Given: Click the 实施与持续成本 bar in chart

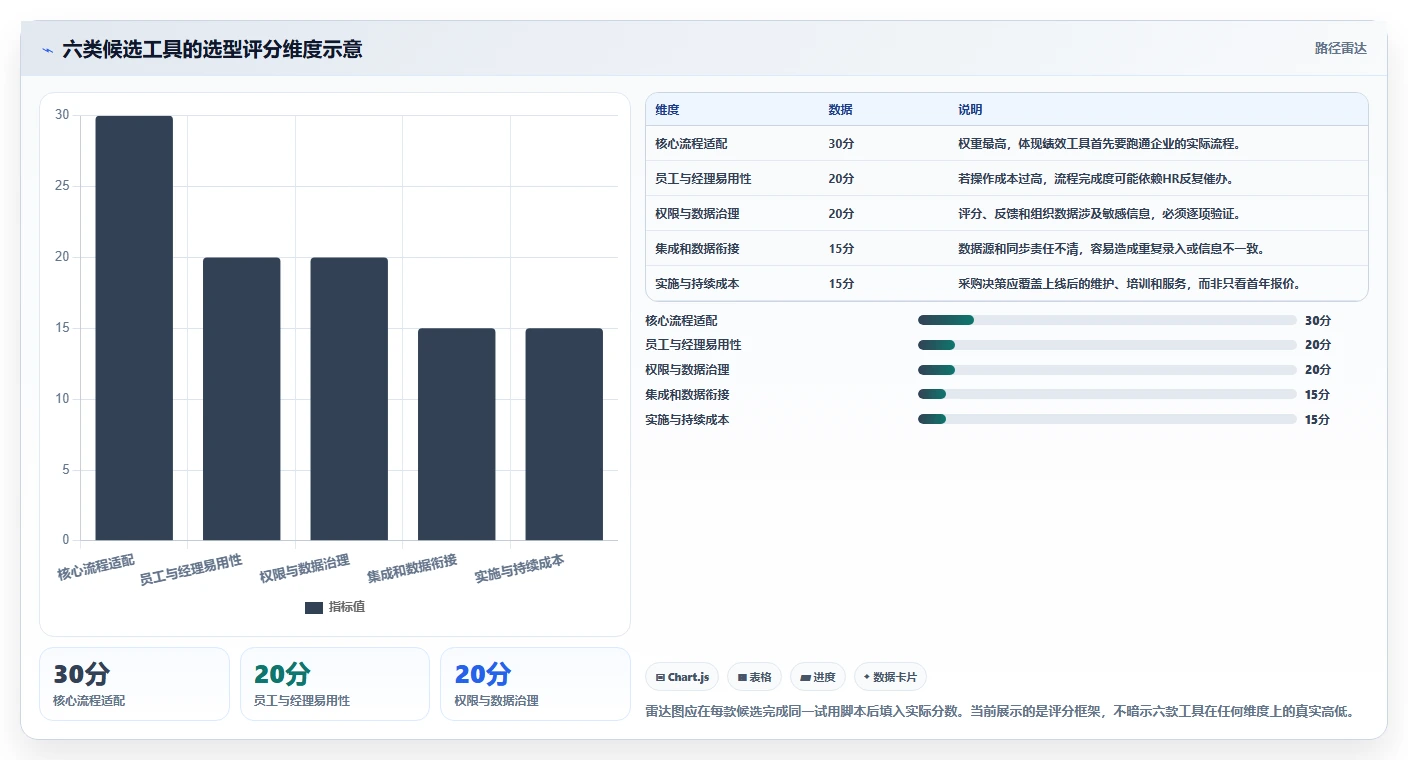Looking at the screenshot, I should point(564,434).
